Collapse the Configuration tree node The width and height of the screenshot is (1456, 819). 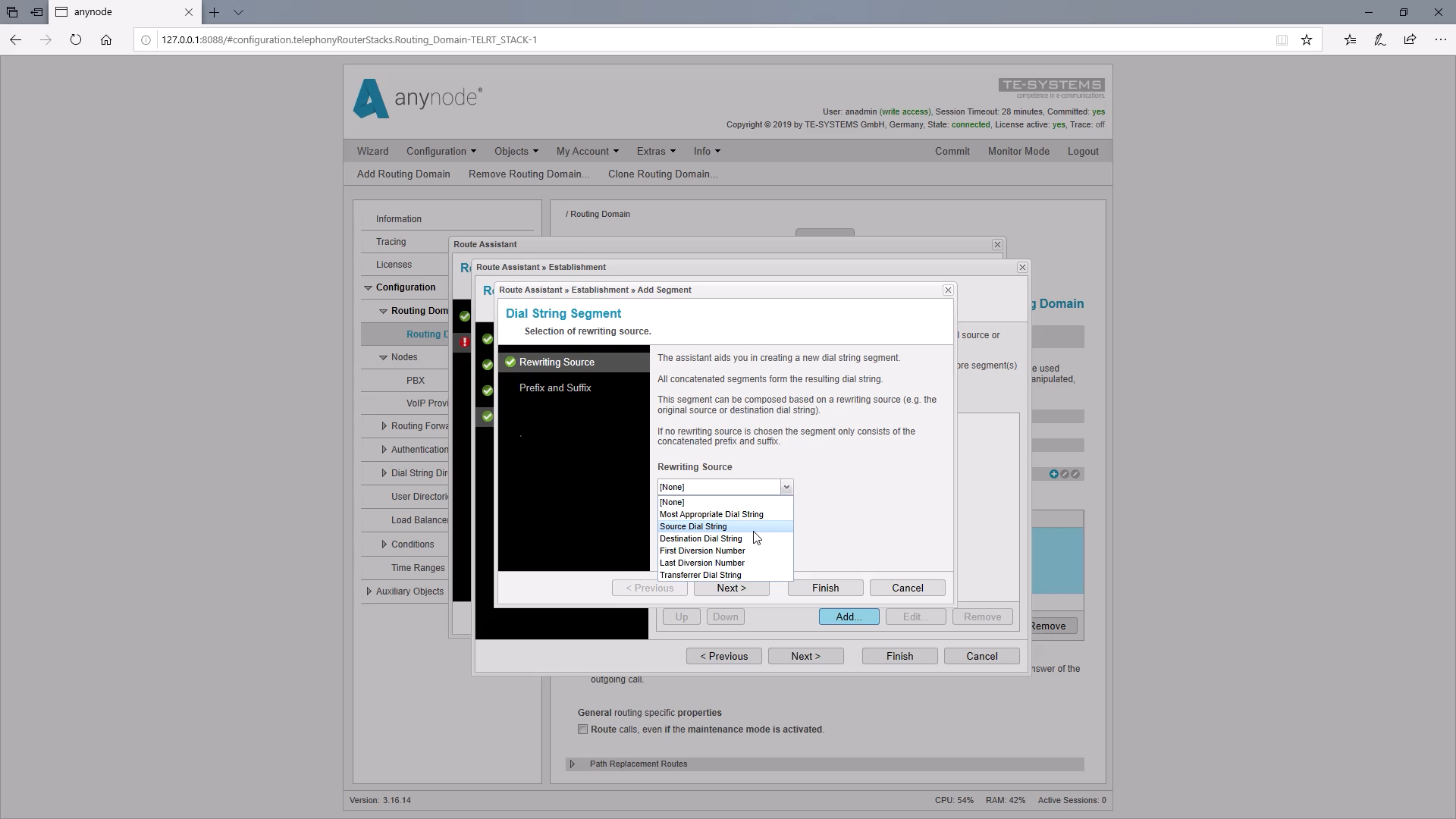(368, 287)
